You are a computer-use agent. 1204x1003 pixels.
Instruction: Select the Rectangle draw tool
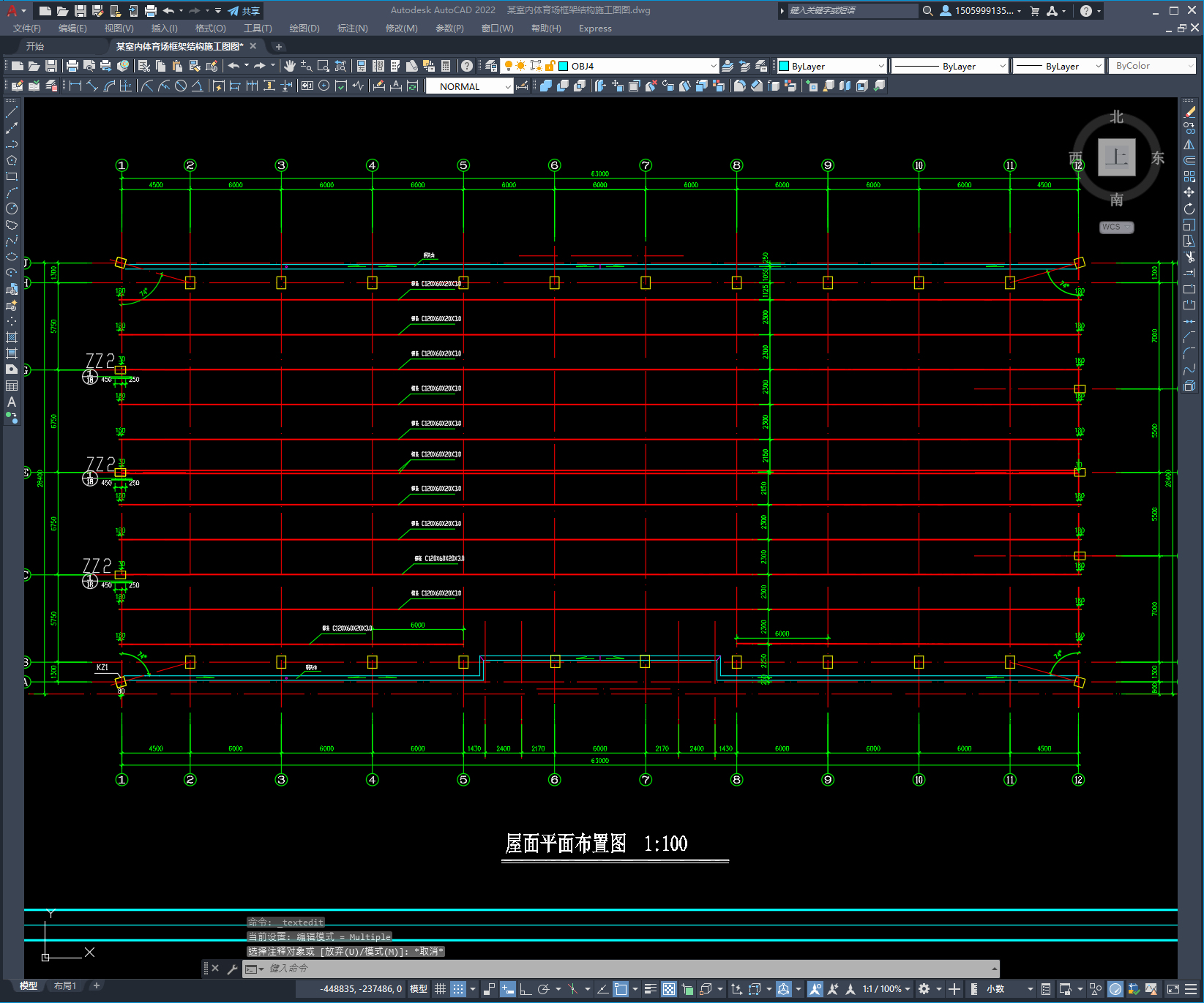12,176
